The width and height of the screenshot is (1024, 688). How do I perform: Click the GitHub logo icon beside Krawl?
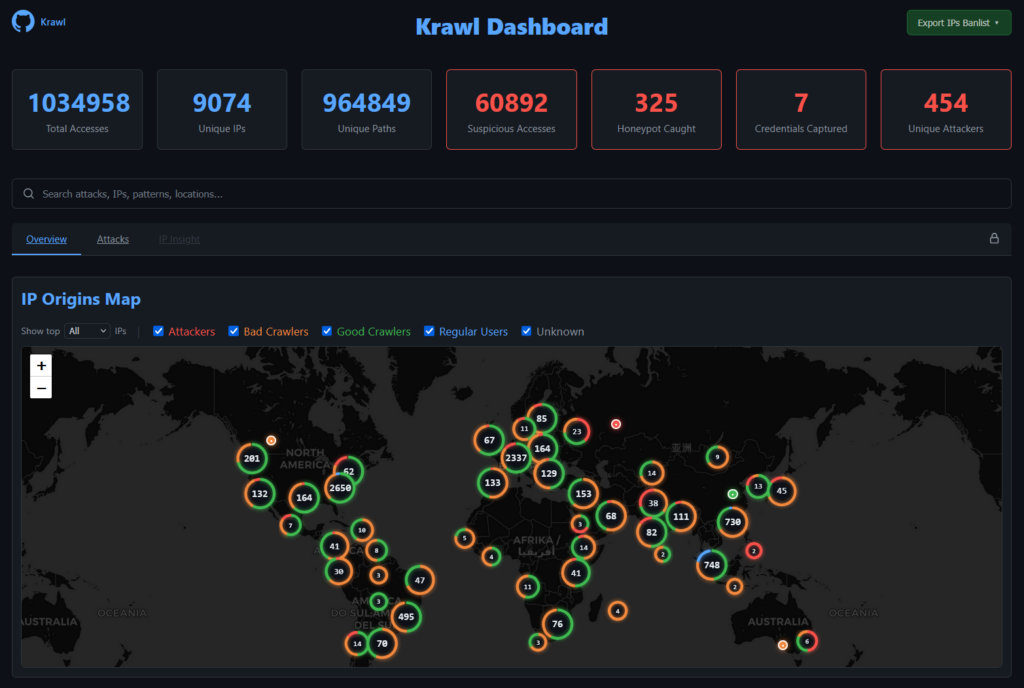(x=23, y=22)
